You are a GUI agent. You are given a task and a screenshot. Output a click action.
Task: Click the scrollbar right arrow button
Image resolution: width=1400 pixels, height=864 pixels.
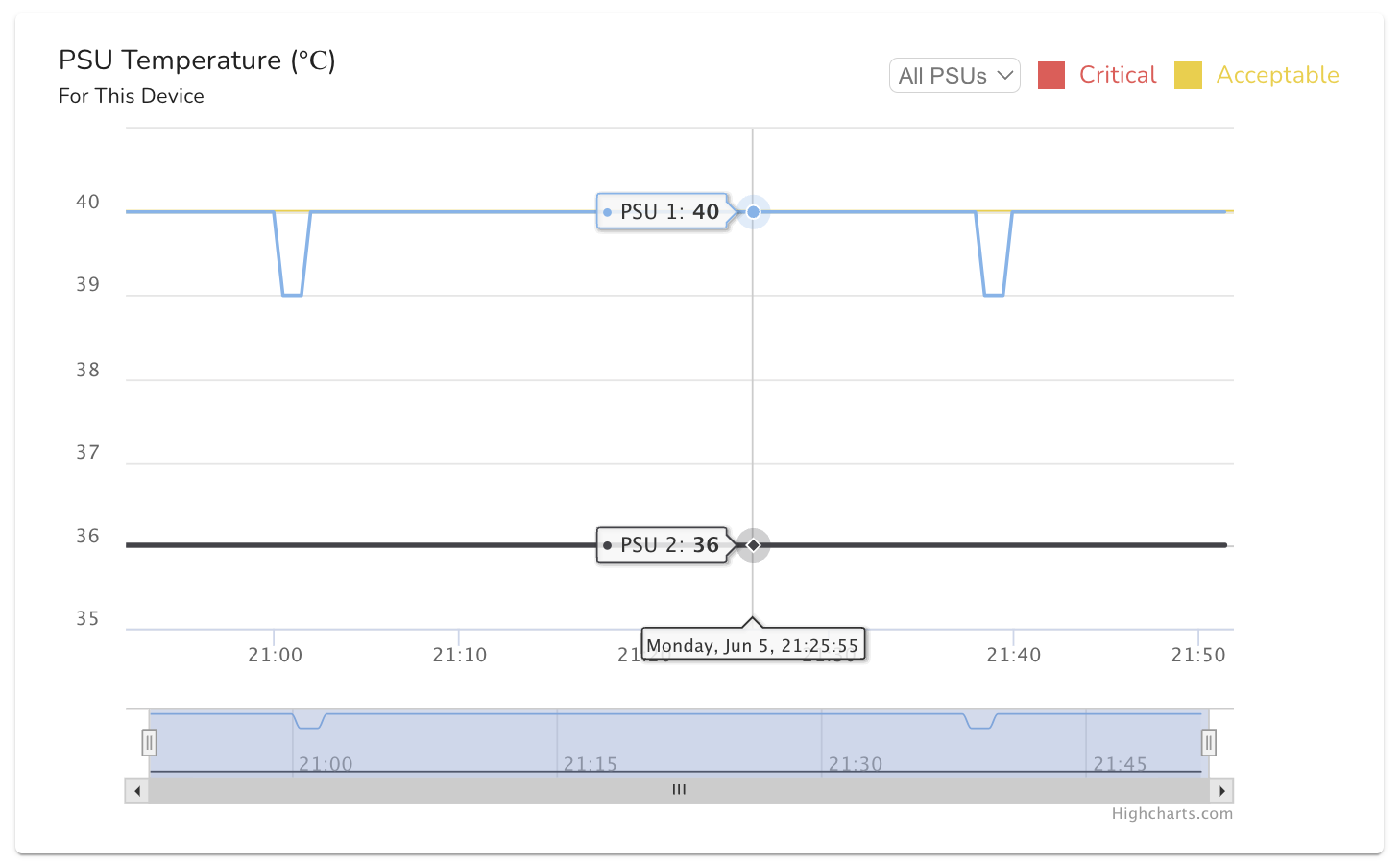(1221, 791)
